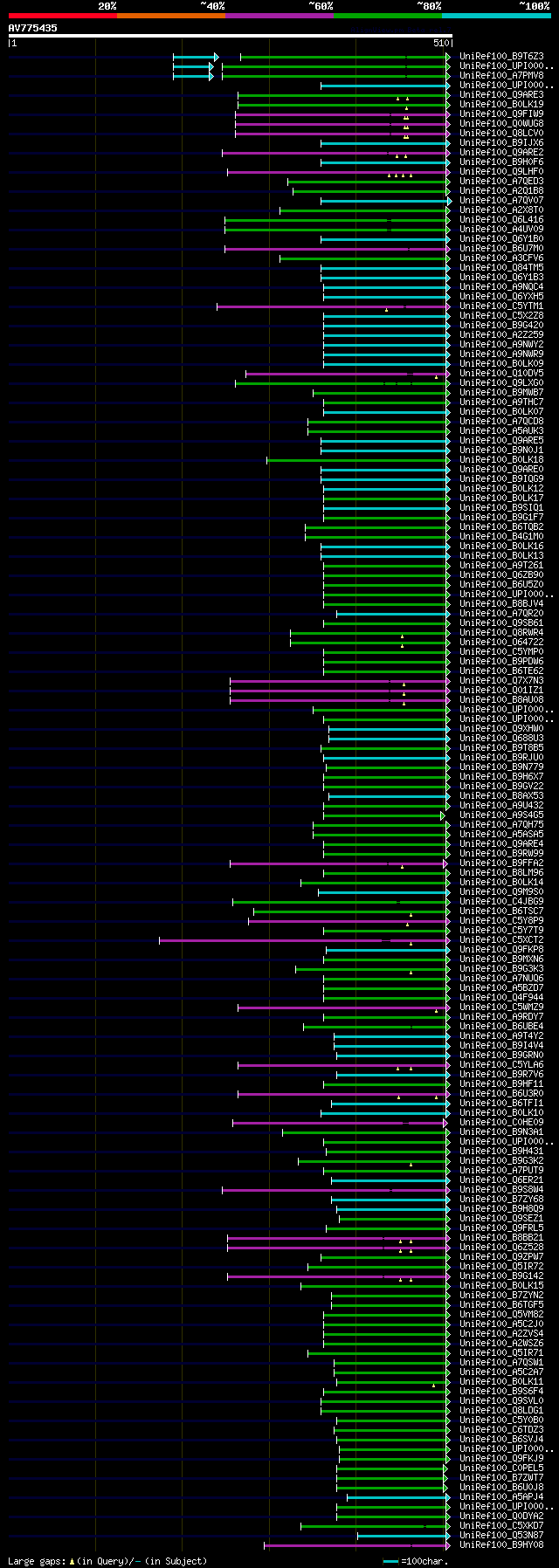Open hit UniRef100_Q9FIW9
Image resolution: width=559 pixels, height=1568 pixels.
tap(501, 114)
